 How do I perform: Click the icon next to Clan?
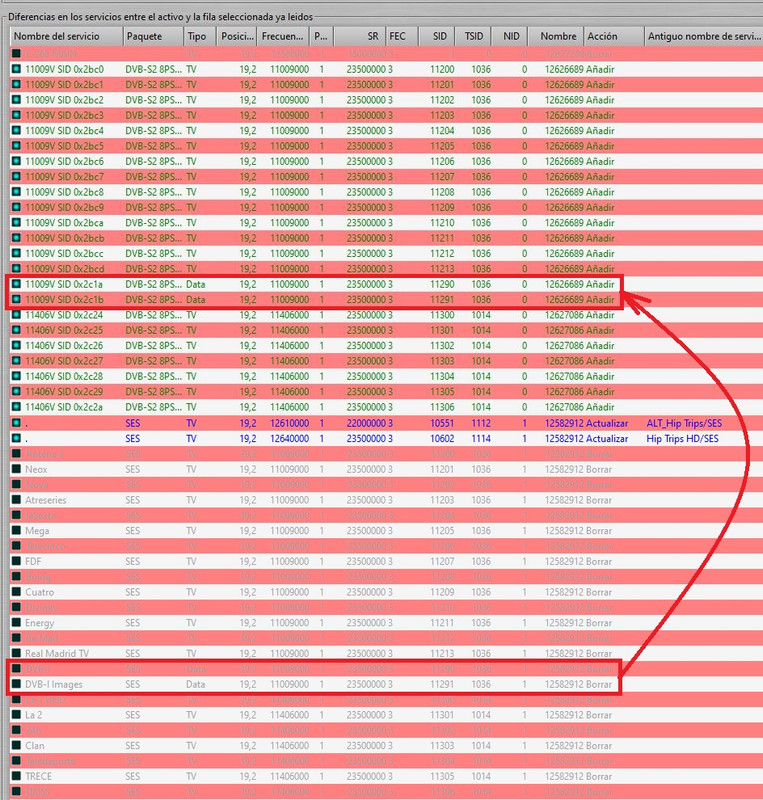[16, 745]
